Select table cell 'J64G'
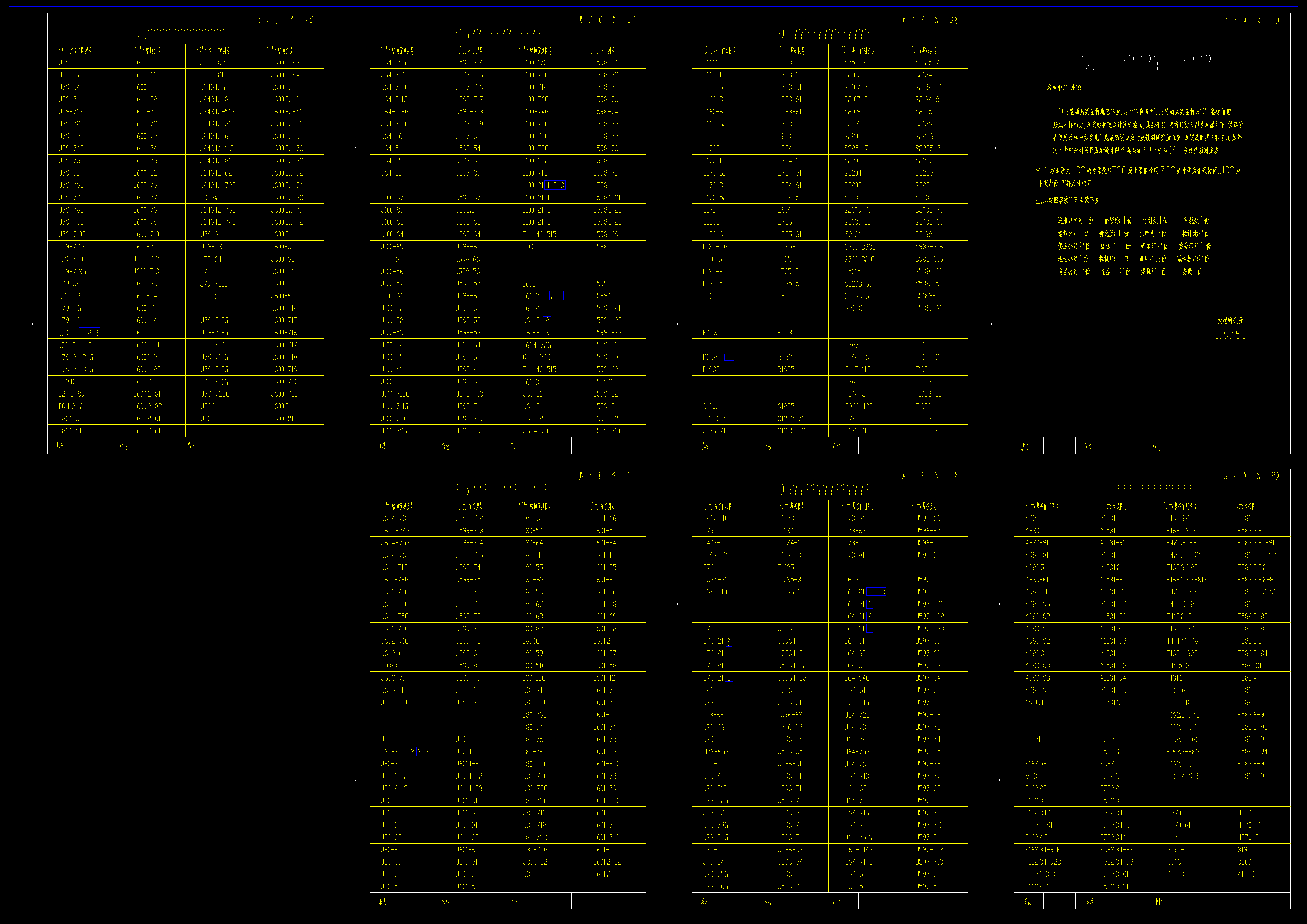 [852, 580]
